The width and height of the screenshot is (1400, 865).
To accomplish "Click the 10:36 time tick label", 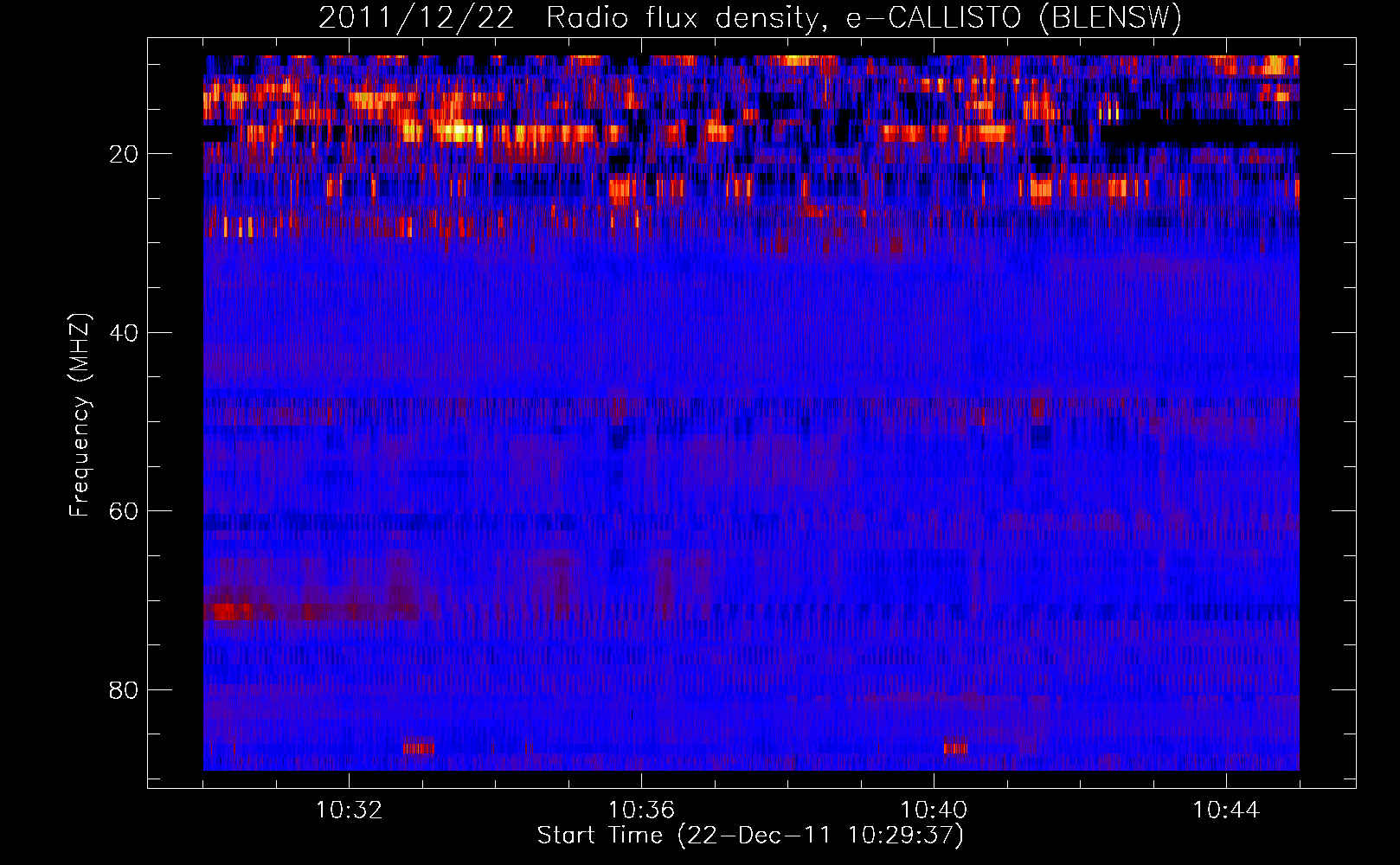I will 641,811.
